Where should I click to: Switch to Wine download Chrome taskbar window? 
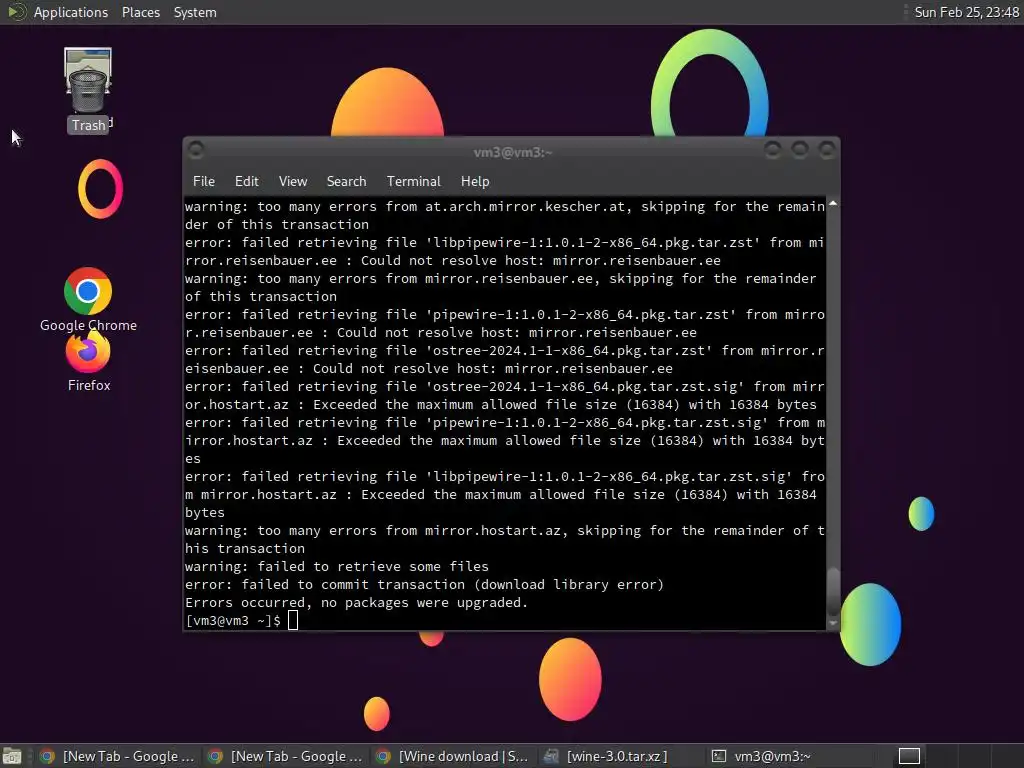tap(453, 756)
